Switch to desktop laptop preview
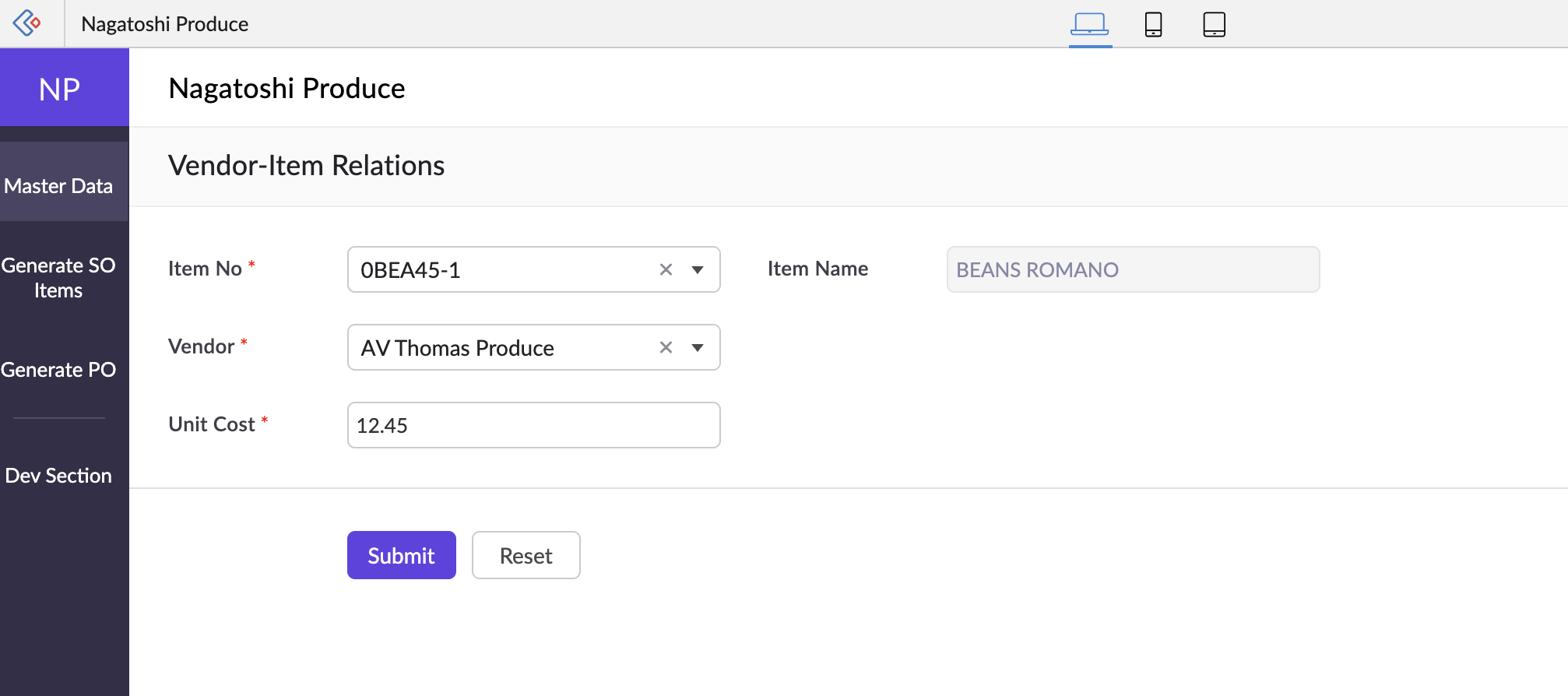The height and width of the screenshot is (696, 1568). (1089, 24)
